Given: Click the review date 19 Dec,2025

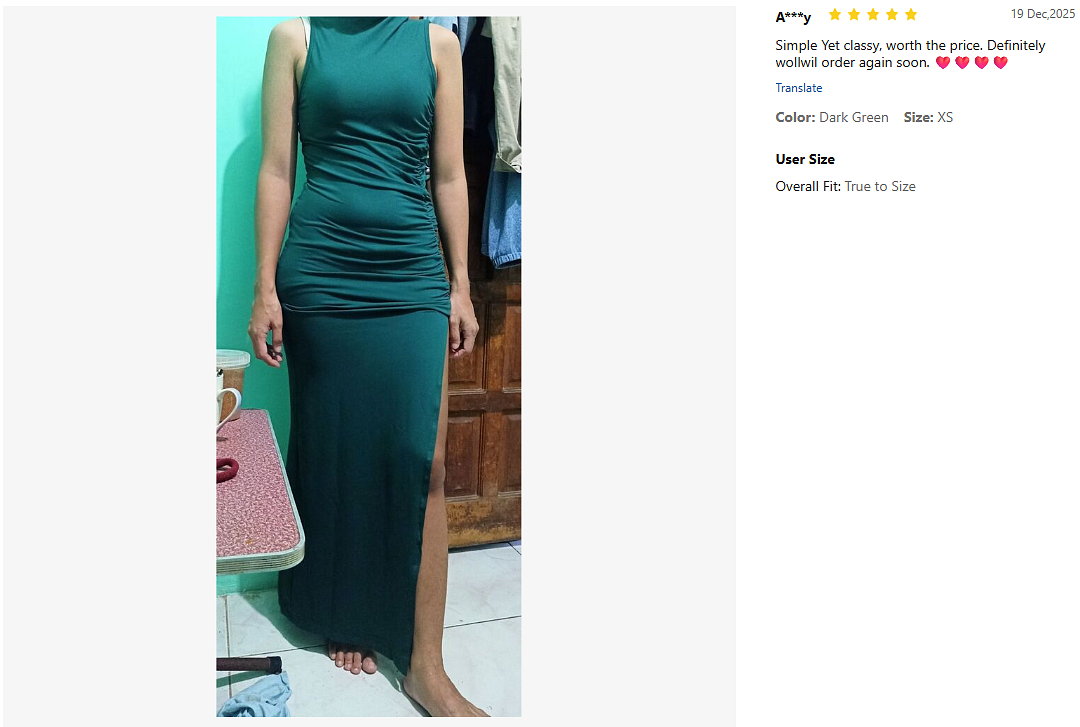Looking at the screenshot, I should (1042, 14).
